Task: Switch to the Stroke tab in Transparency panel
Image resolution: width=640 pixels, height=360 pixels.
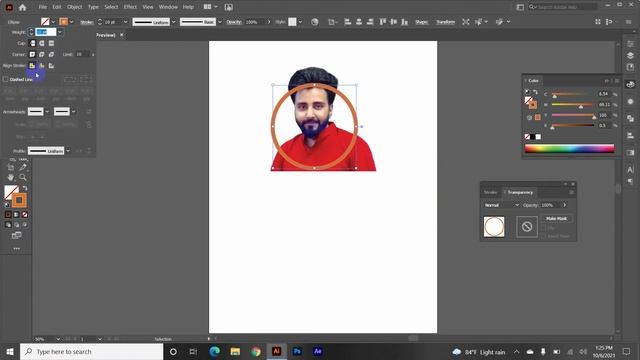Action: pyautogui.click(x=490, y=192)
